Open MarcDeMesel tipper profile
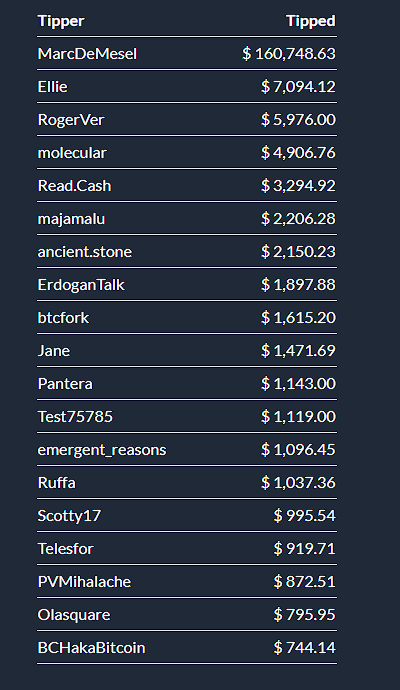 point(87,54)
